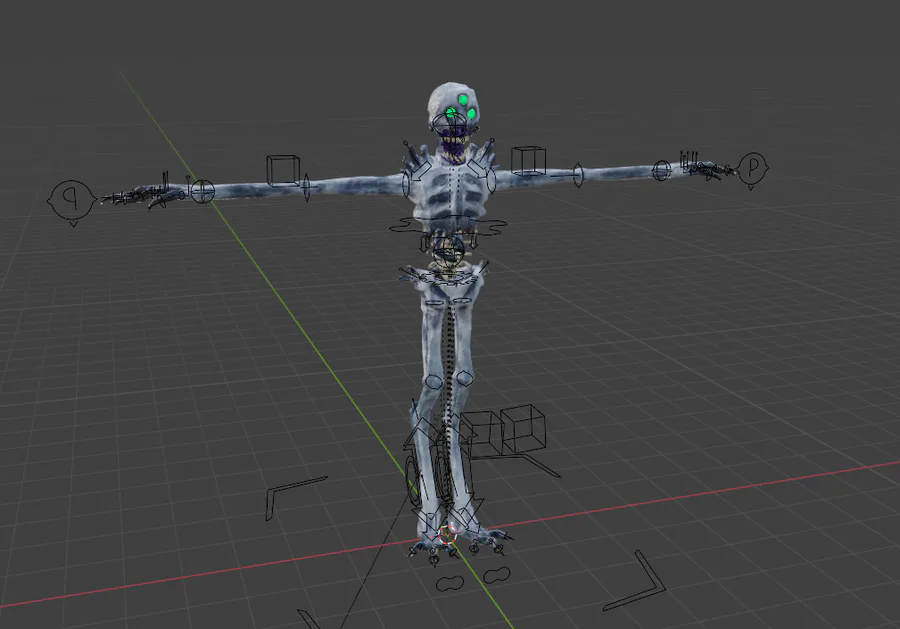Select the farther cube widget beside the lower legs
This screenshot has height=629, width=900.
[522, 428]
